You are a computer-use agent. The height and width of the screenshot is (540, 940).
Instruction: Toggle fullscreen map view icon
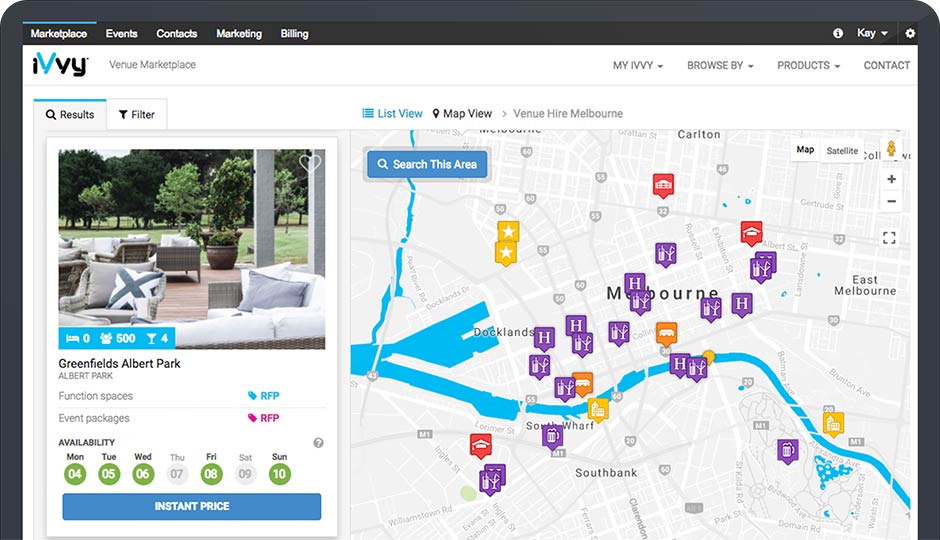click(x=889, y=238)
